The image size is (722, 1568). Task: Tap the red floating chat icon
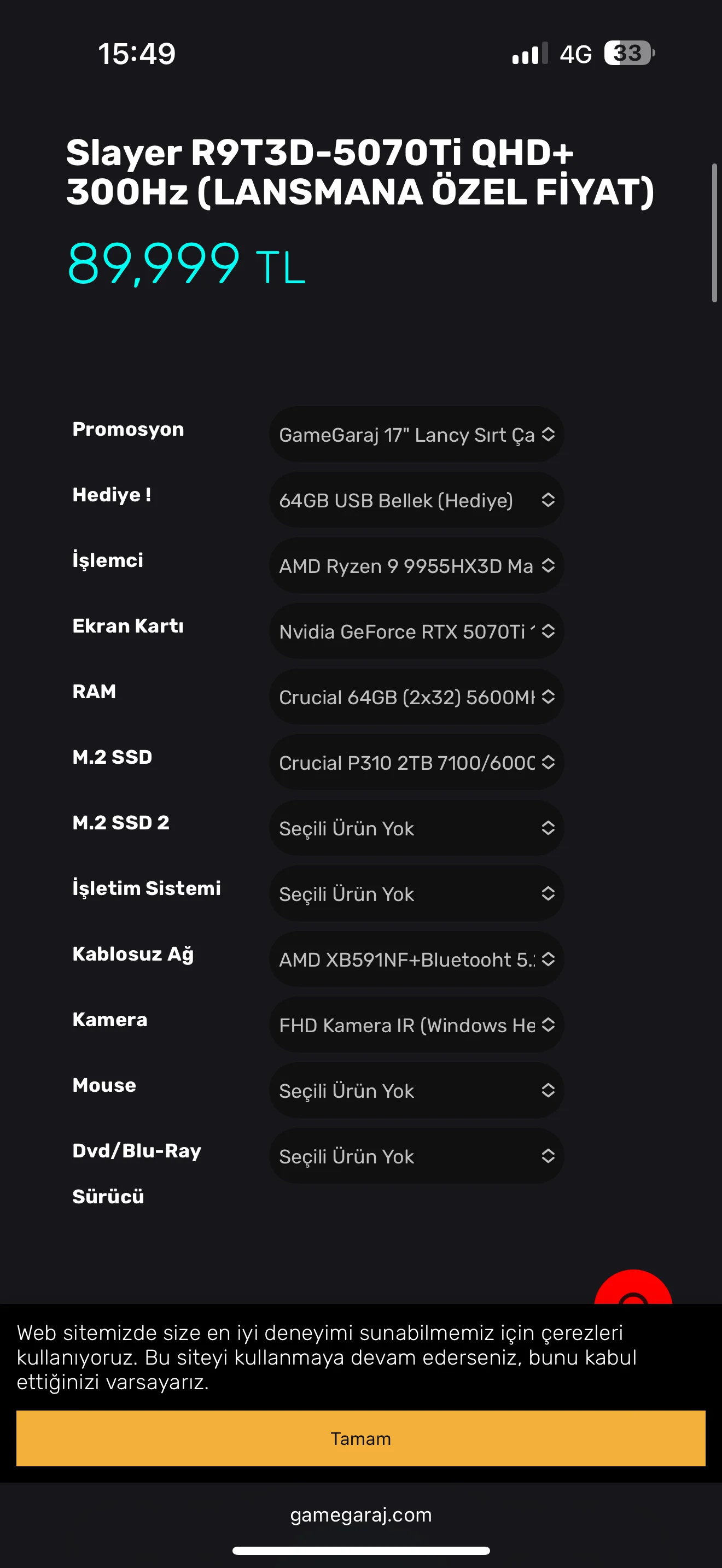tap(633, 1288)
